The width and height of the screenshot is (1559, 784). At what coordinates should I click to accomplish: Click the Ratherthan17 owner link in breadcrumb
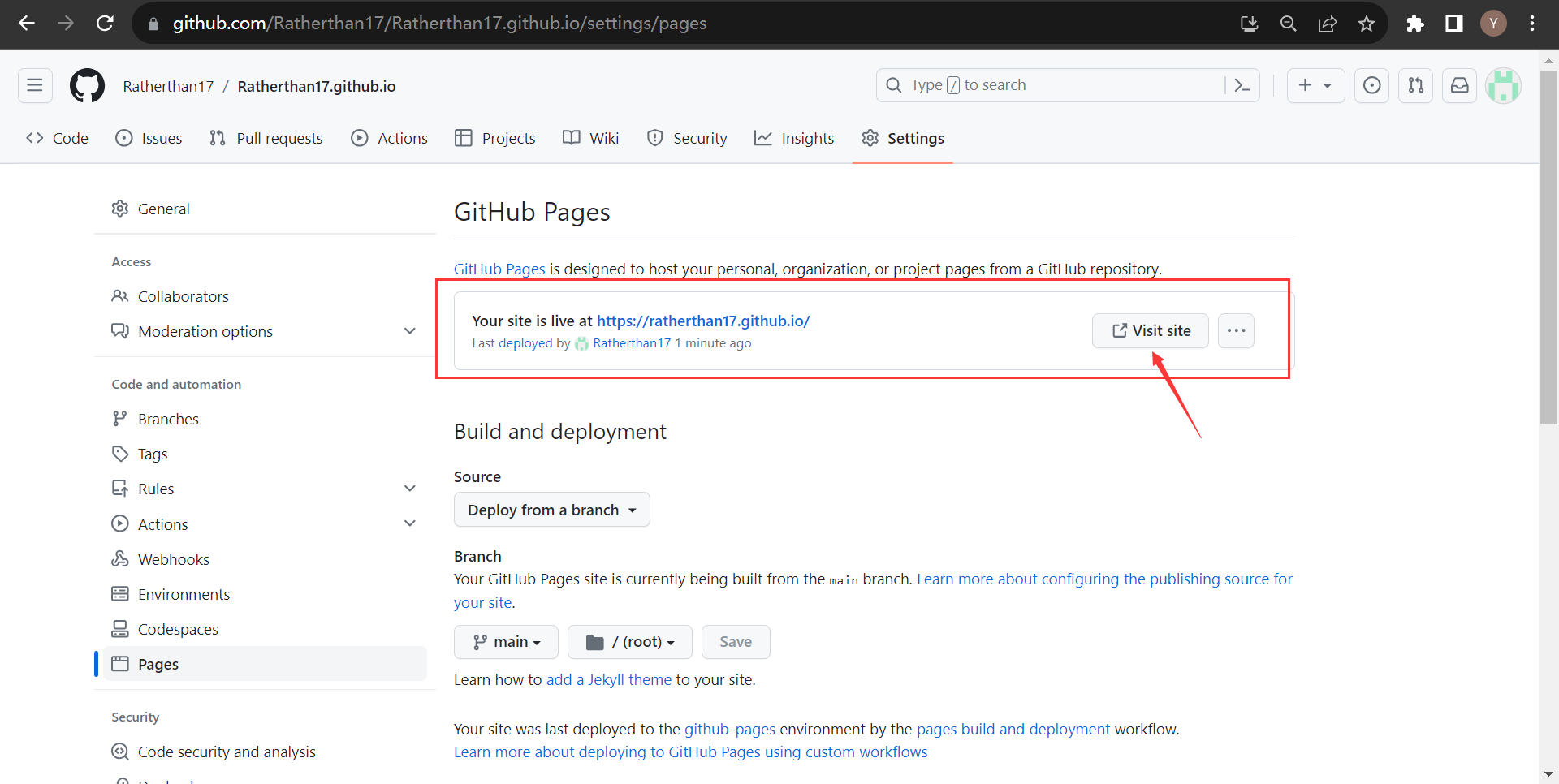coord(168,86)
